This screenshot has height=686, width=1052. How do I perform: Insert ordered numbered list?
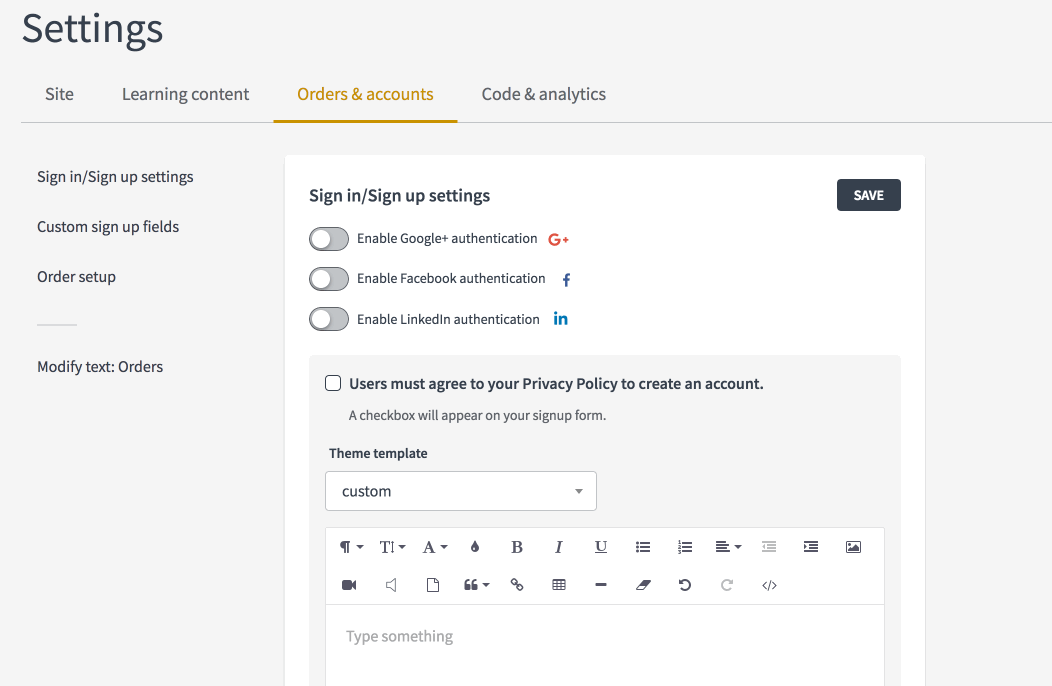pyautogui.click(x=684, y=547)
